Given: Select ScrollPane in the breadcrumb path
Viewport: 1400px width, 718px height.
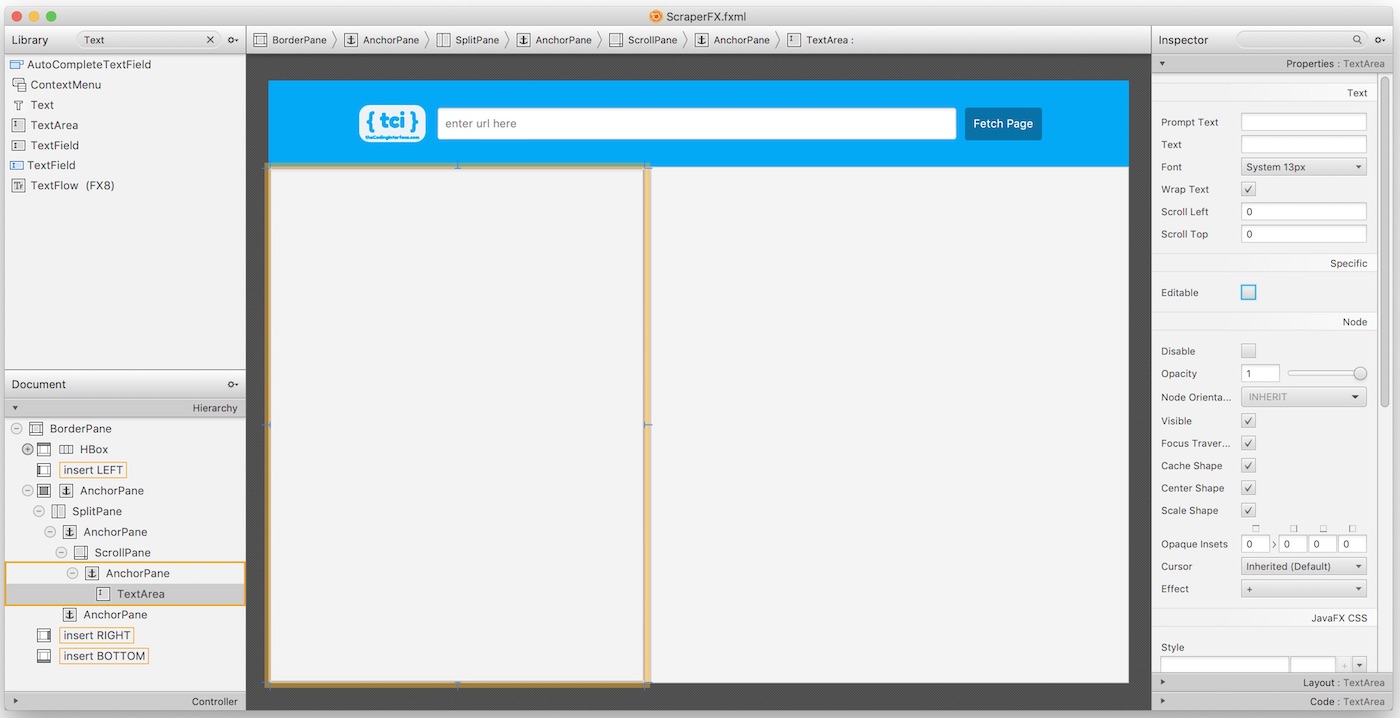Looking at the screenshot, I should tap(651, 39).
